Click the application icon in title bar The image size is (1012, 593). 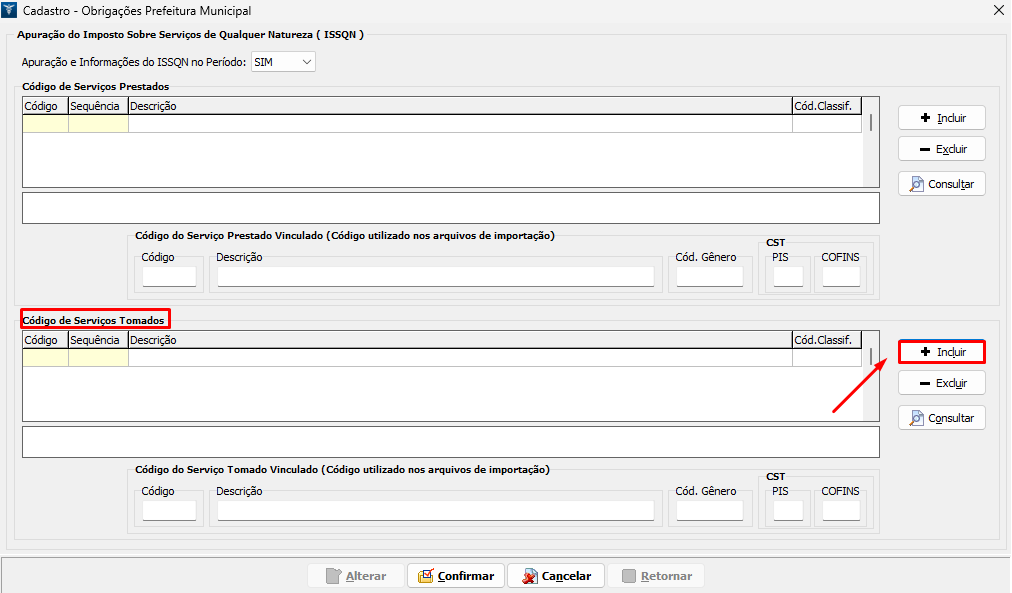coord(12,11)
